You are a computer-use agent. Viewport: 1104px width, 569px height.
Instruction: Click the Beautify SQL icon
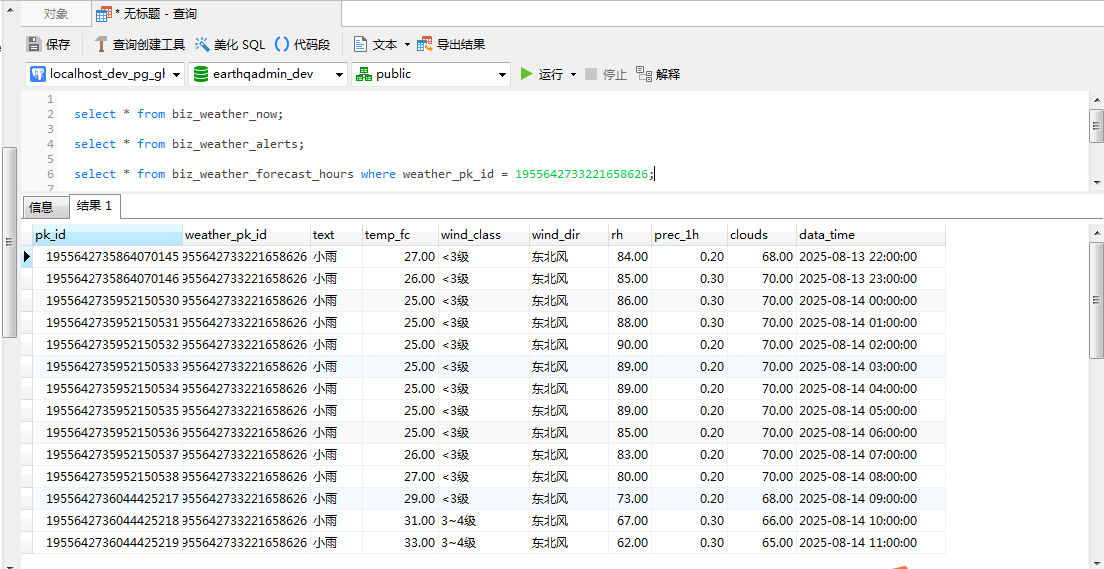[x=203, y=44]
